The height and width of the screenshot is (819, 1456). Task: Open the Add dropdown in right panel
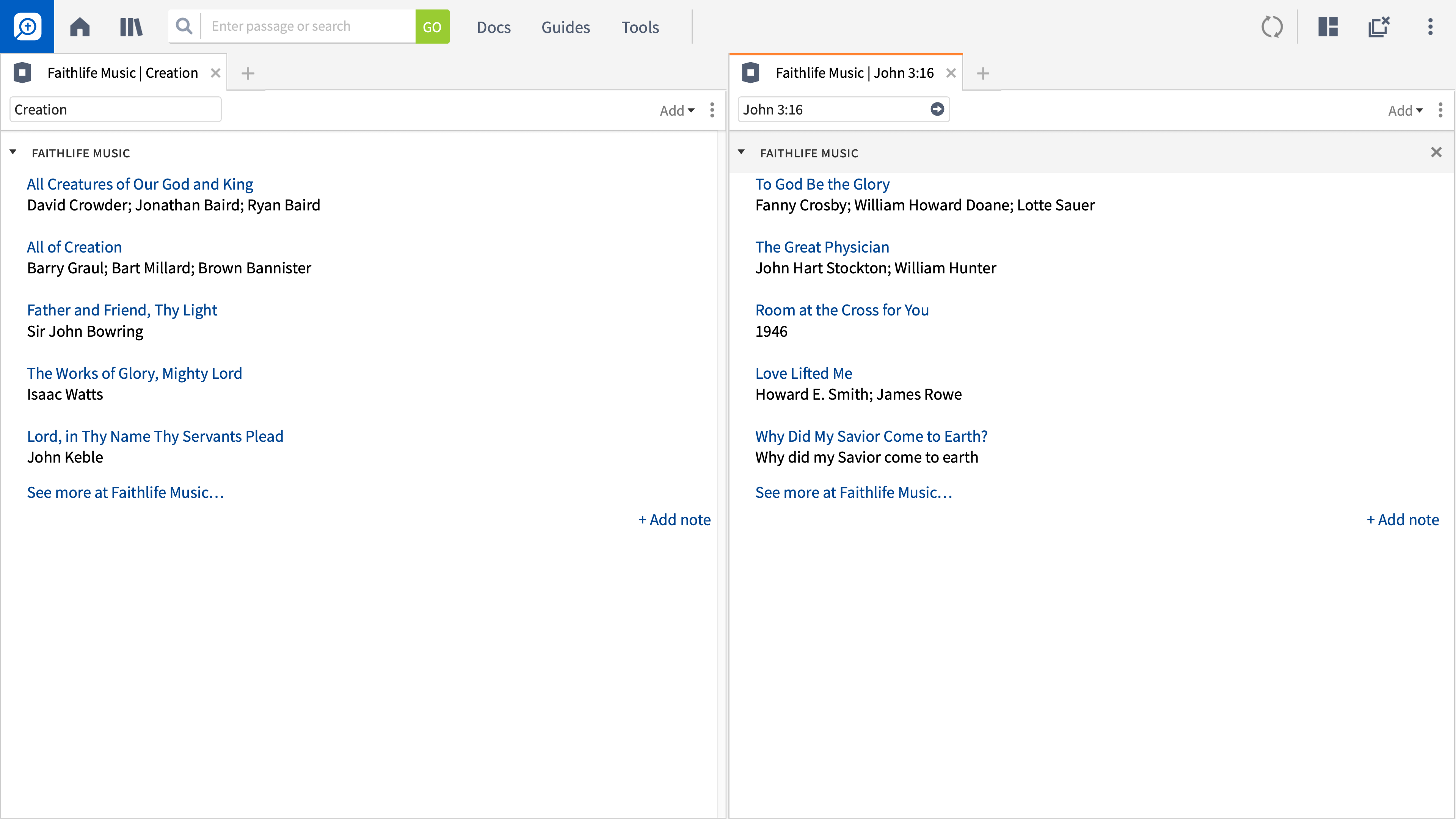[x=1405, y=110]
